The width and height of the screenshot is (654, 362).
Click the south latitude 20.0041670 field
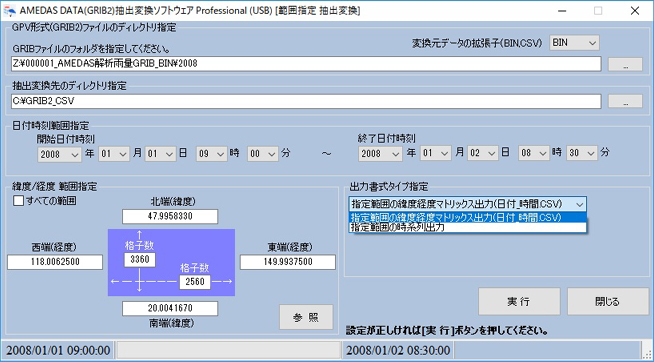click(170, 309)
